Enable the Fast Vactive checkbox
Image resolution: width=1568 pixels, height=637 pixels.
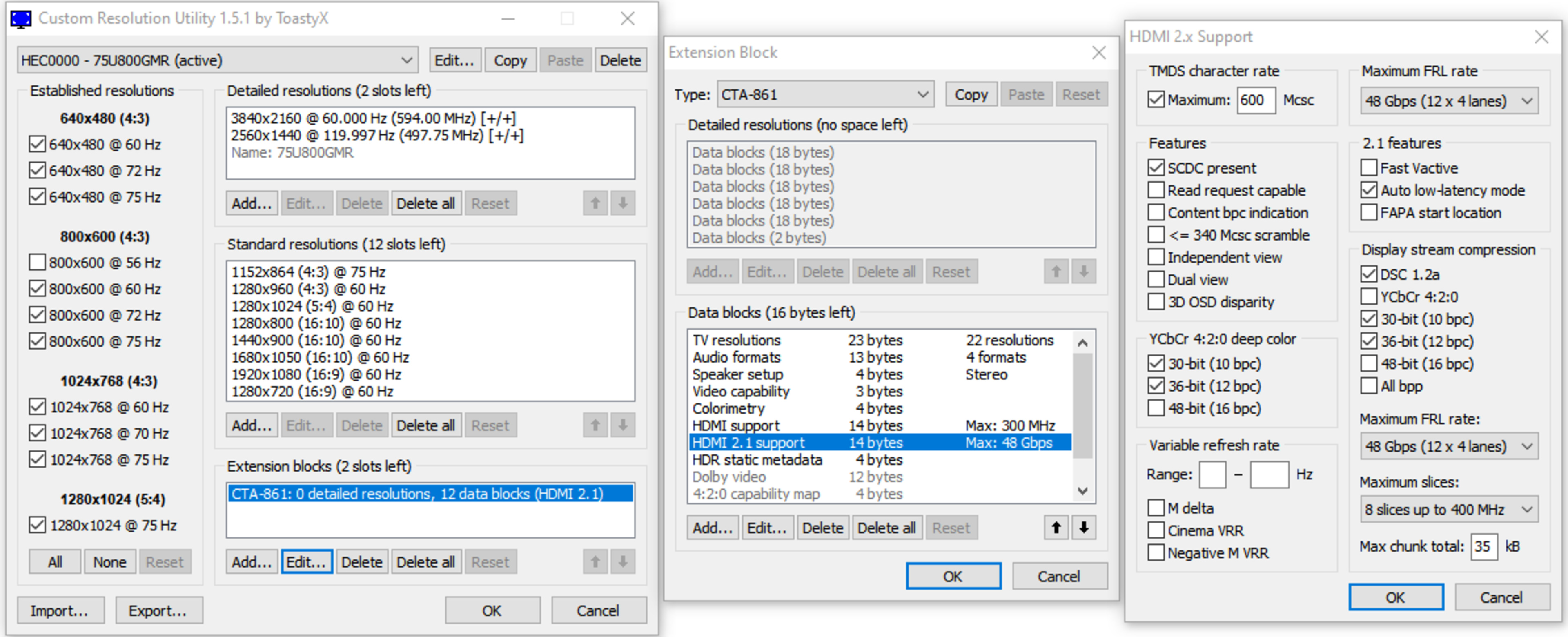(1368, 167)
